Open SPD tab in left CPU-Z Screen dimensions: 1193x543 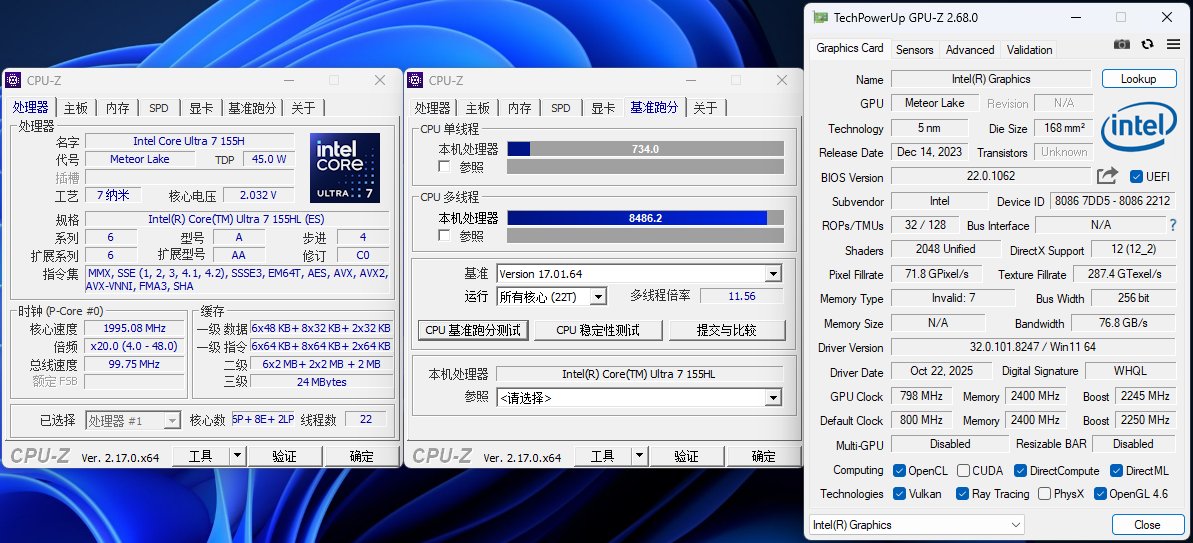point(159,108)
